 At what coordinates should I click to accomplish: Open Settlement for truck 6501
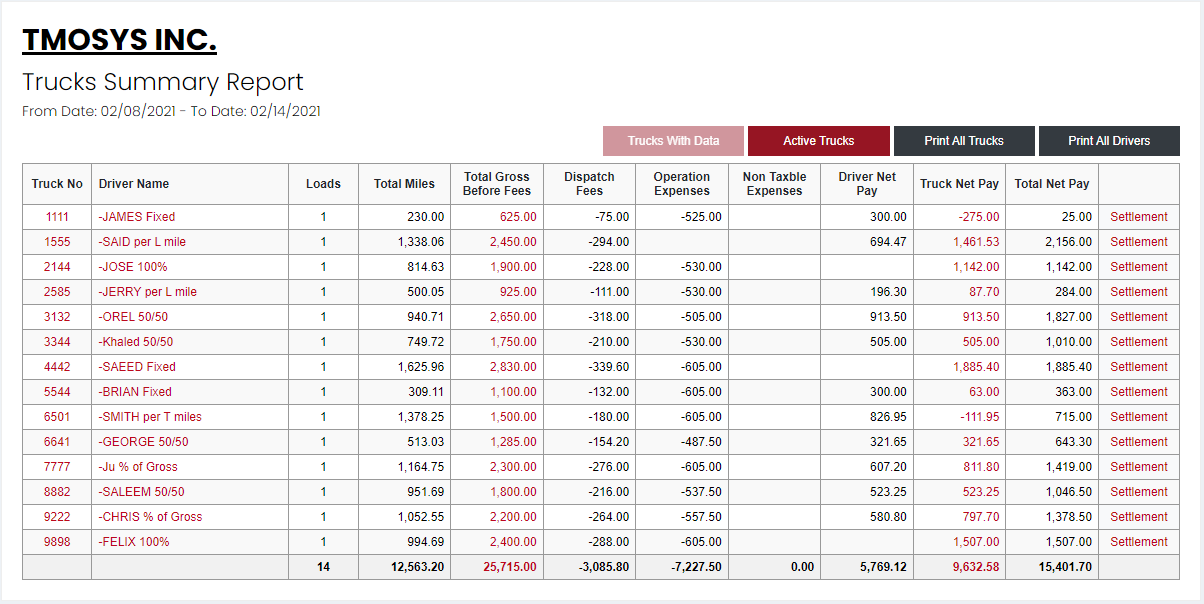(x=1138, y=417)
